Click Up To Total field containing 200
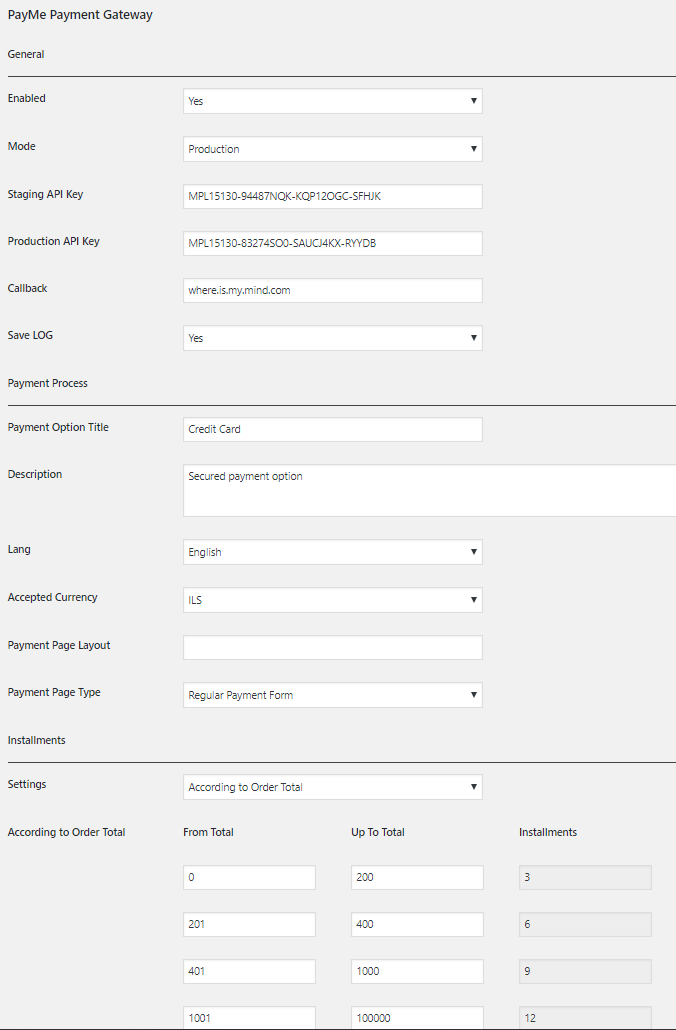This screenshot has width=676, height=1030. [417, 877]
